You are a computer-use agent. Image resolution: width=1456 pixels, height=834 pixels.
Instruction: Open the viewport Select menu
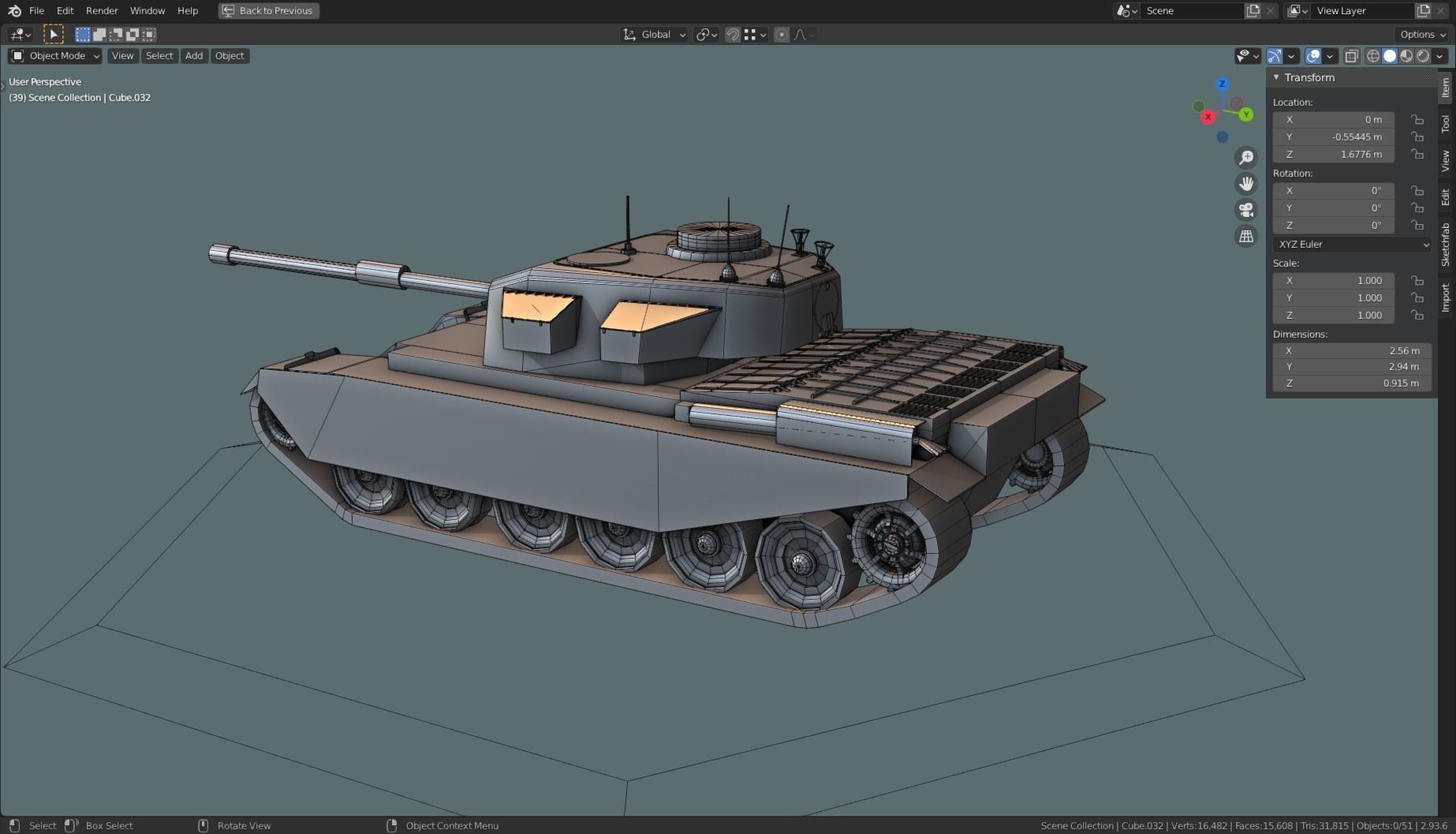159,56
